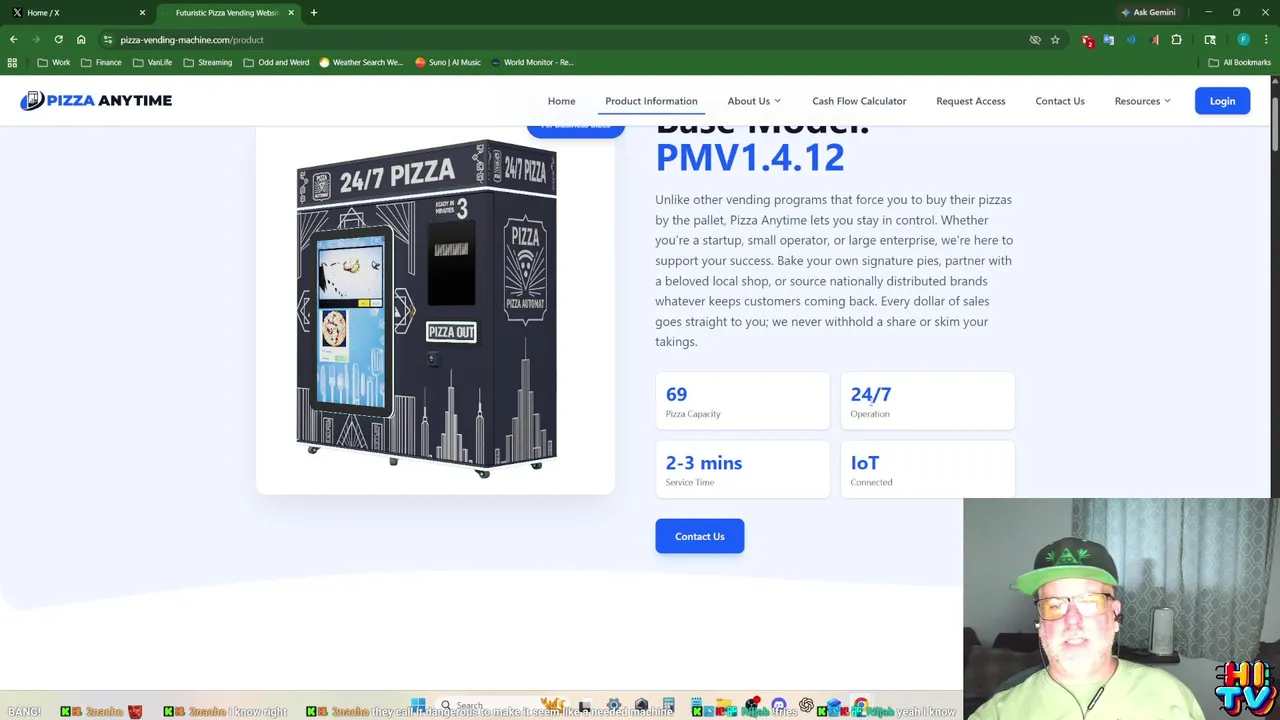This screenshot has height=720, width=1280.
Task: Open the Odd and Weird bookmarks folder
Action: 276,62
